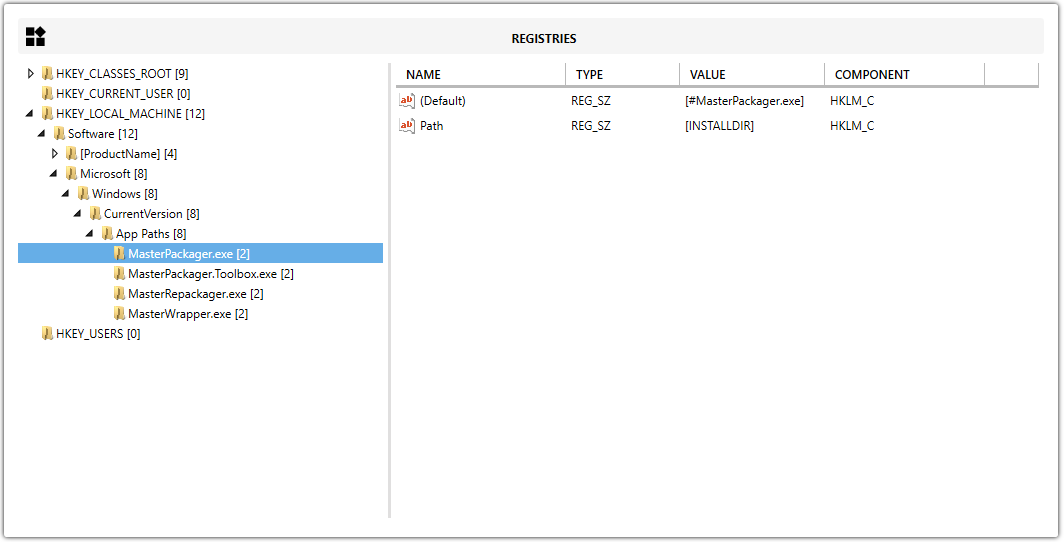Click the [ProductName] folder icon

[72, 153]
